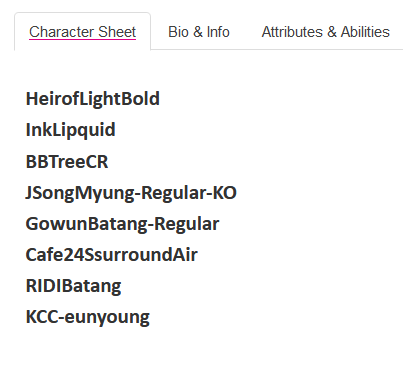Select the font entry directly below BBTreeCR
The width and height of the screenshot is (403, 390).
pos(131,193)
